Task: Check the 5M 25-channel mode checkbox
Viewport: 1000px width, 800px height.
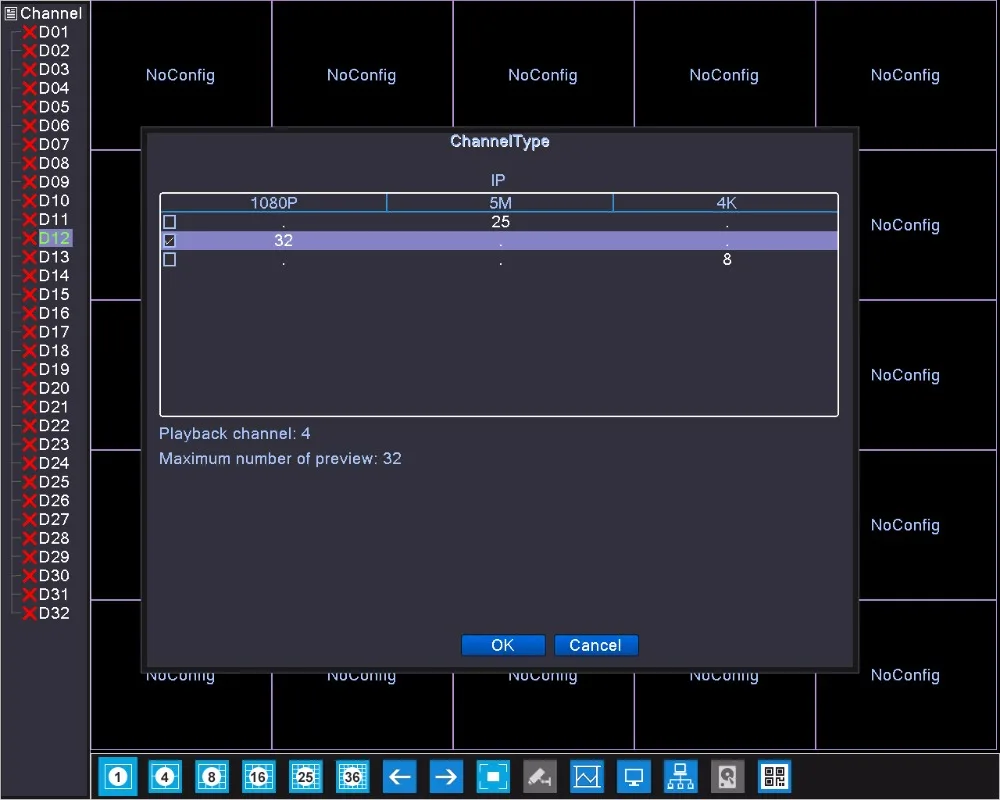Action: (x=170, y=222)
